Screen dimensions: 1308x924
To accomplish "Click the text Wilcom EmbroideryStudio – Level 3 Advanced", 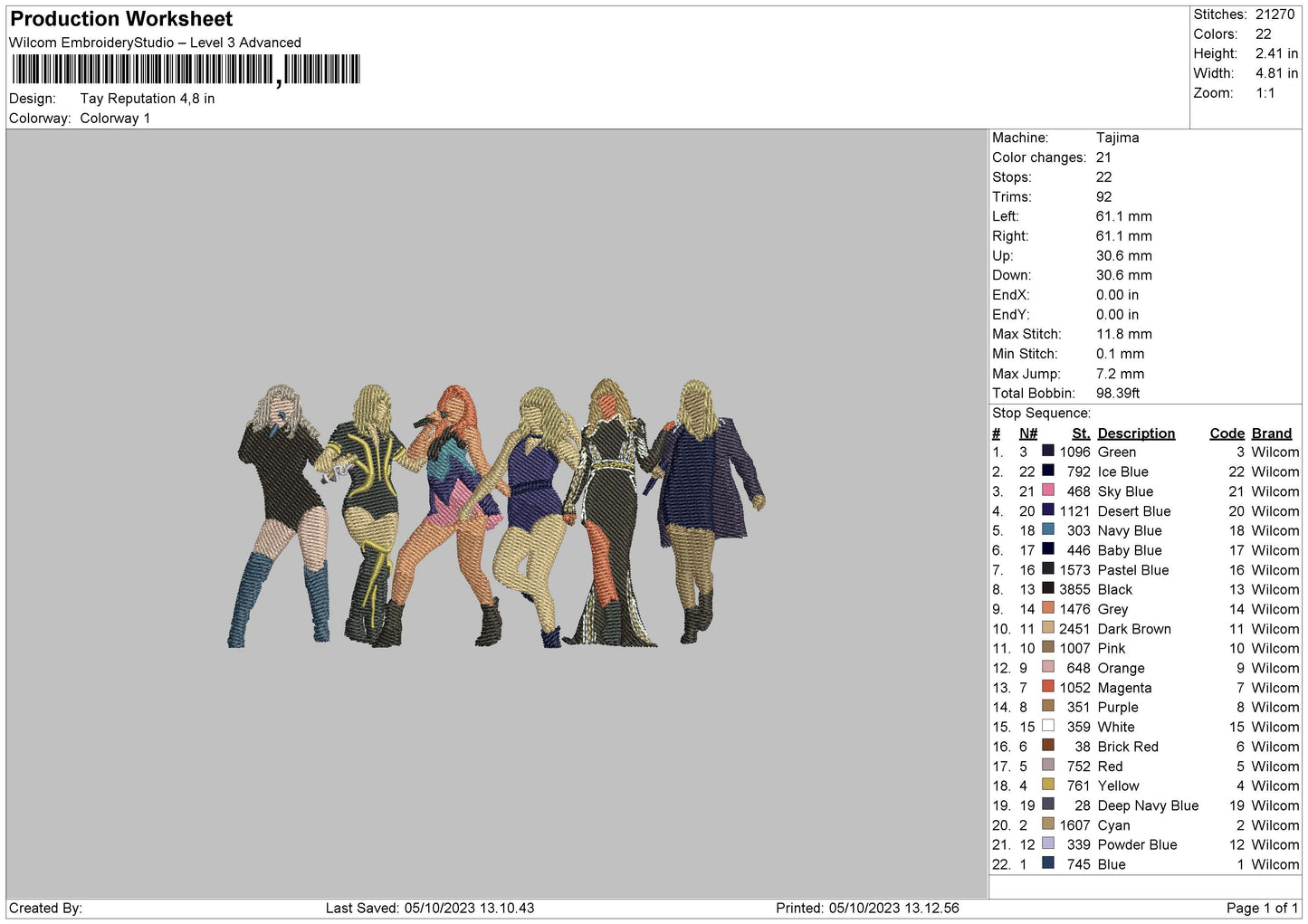I will [x=155, y=43].
